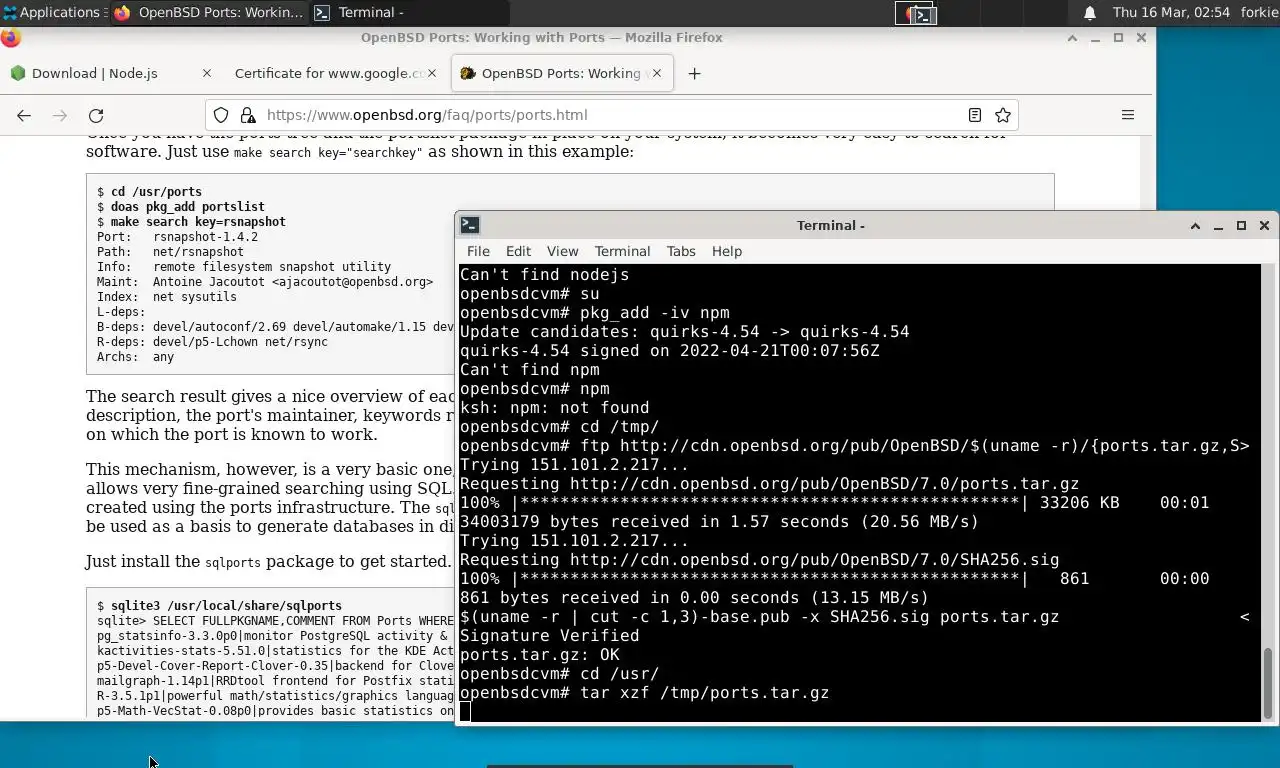Screen dimensions: 1280x768
Task: Go forward one page in Firefox
Action: click(60, 115)
